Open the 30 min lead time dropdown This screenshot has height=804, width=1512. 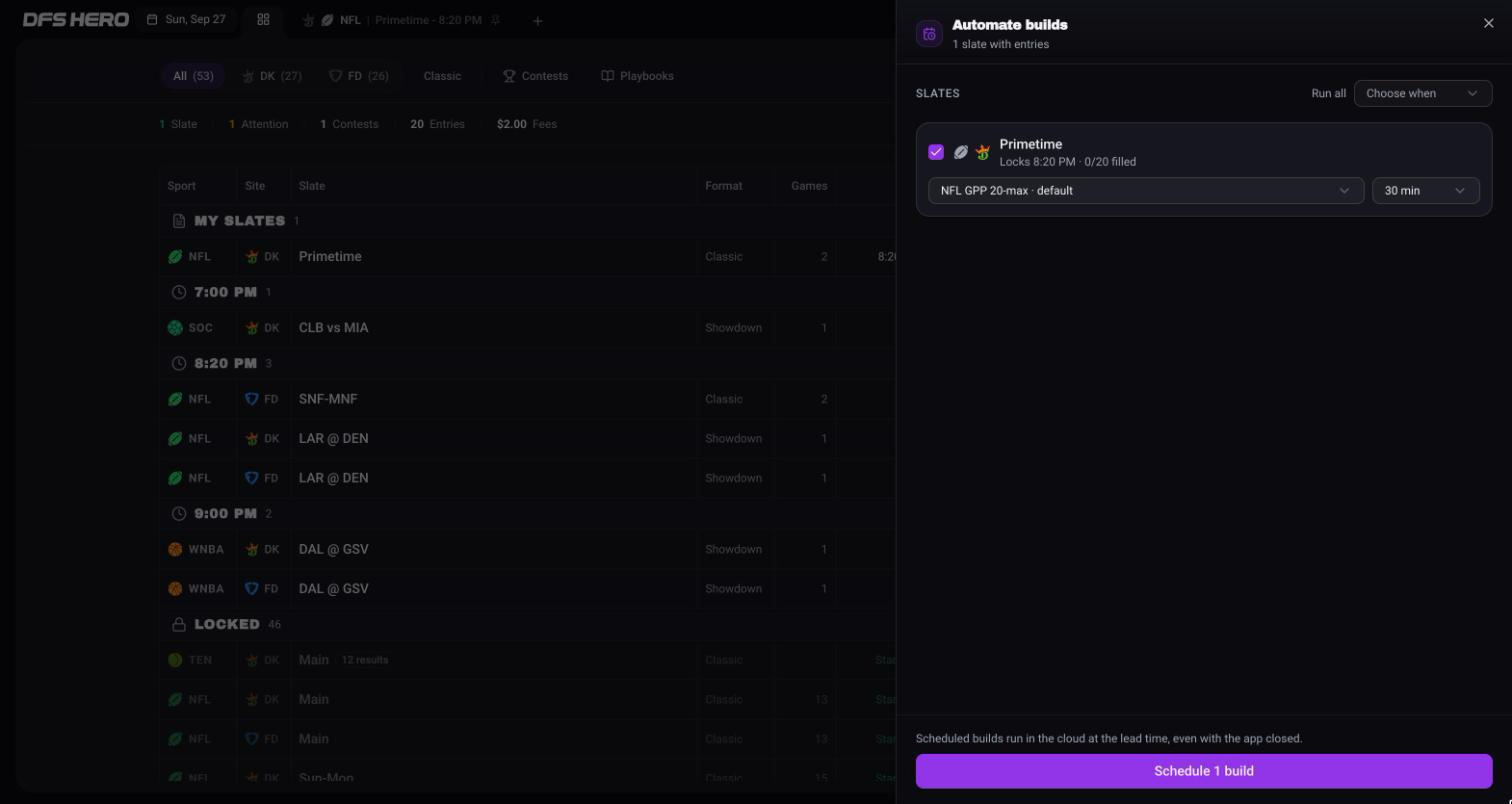coord(1426,190)
